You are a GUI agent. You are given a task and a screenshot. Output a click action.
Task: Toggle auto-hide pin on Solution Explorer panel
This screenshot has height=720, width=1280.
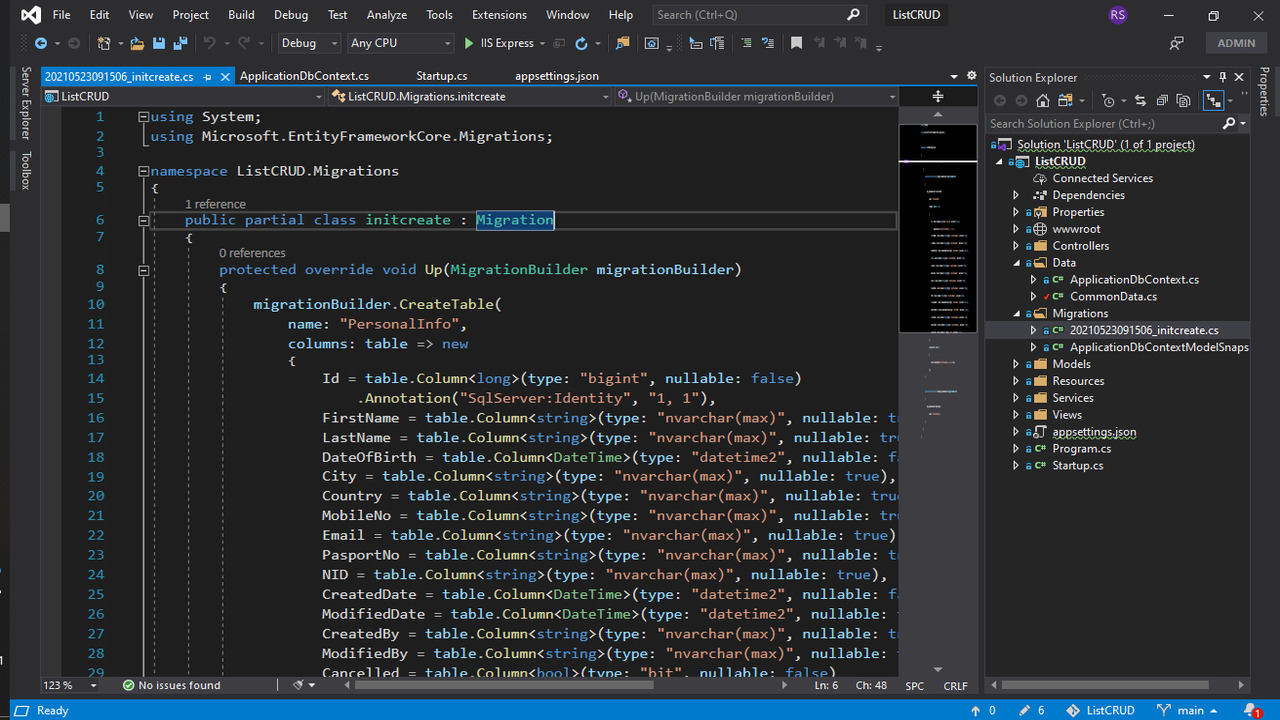pyautogui.click(x=1222, y=77)
